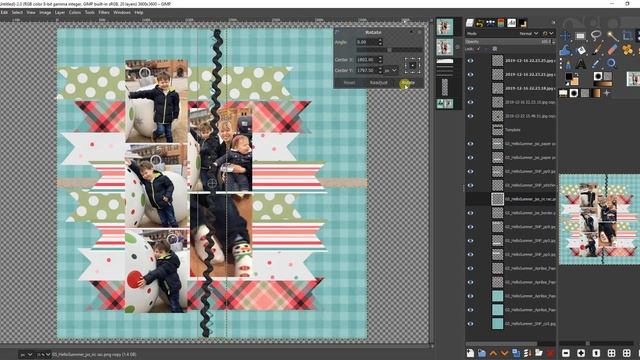The width and height of the screenshot is (640, 360).
Task: Hide the GS_HelloSummer_SNF_cs1.jpg bottom layer
Action: point(470,324)
